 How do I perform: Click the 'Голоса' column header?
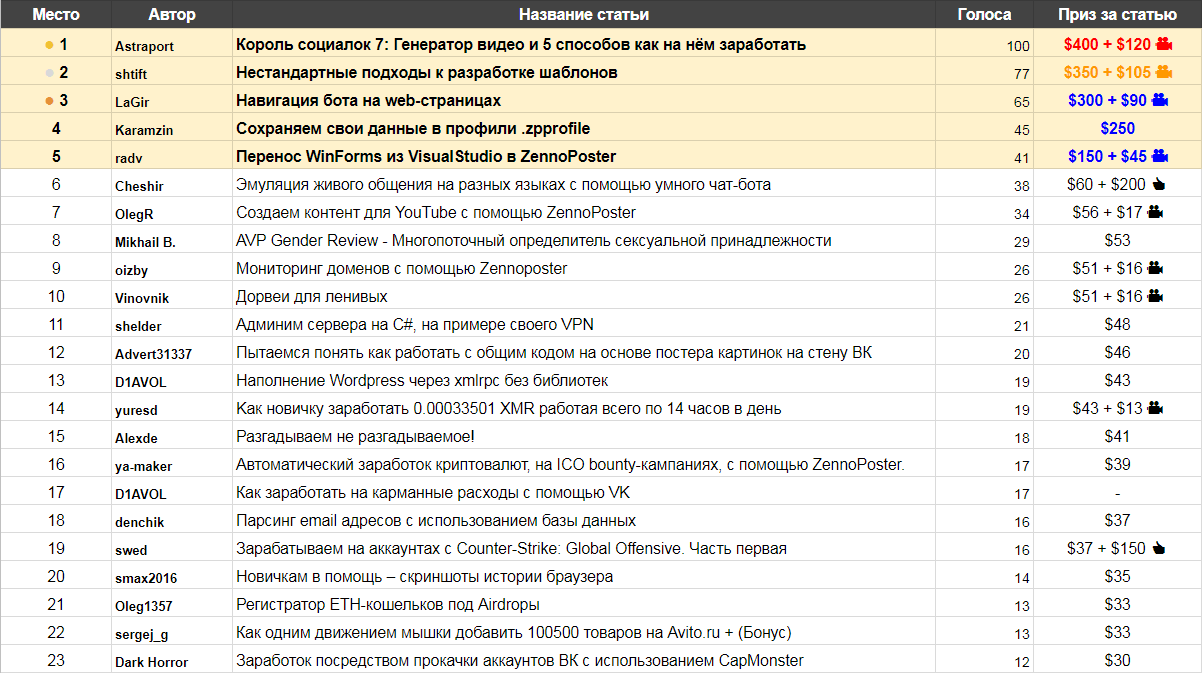point(984,14)
